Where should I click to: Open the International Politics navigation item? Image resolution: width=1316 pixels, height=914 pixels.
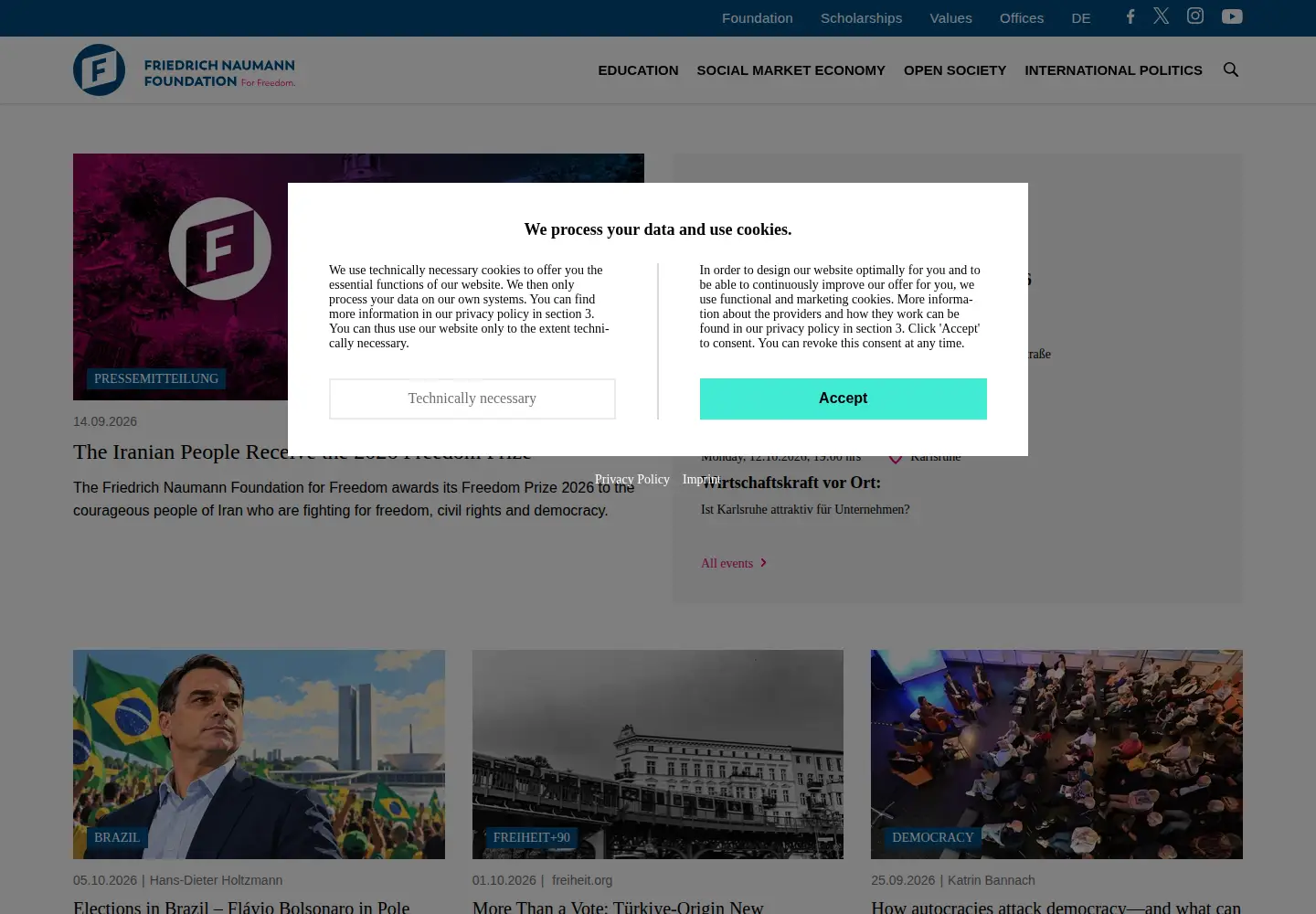point(1113,70)
